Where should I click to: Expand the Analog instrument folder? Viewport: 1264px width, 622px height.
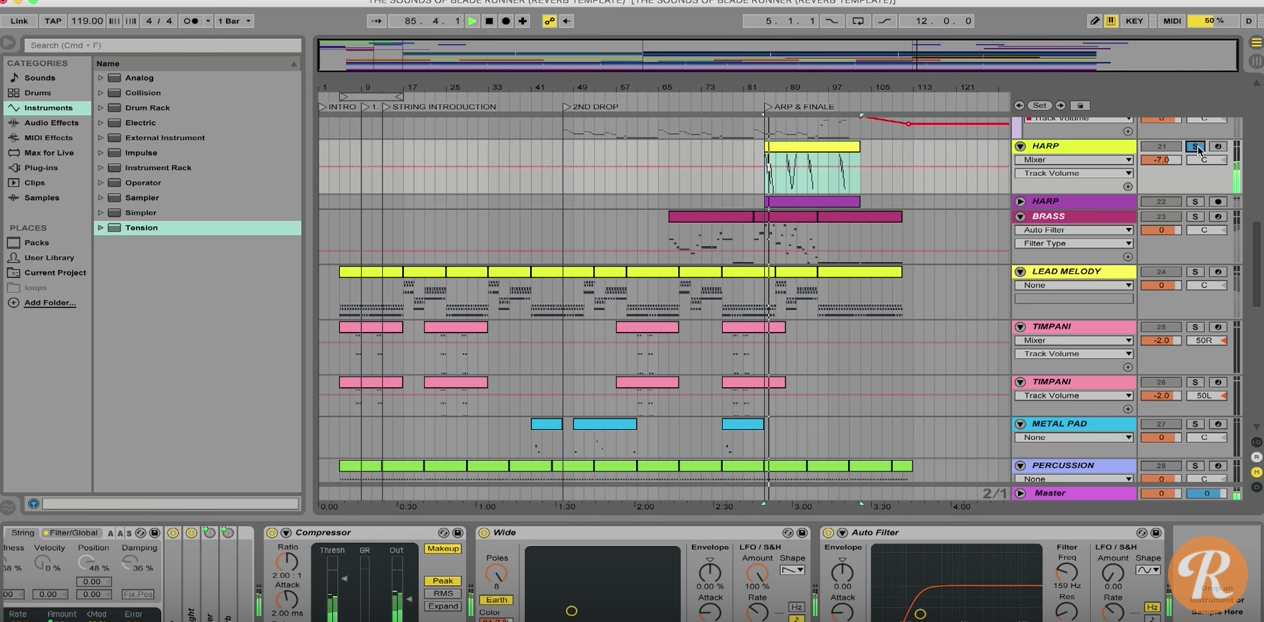[100, 78]
